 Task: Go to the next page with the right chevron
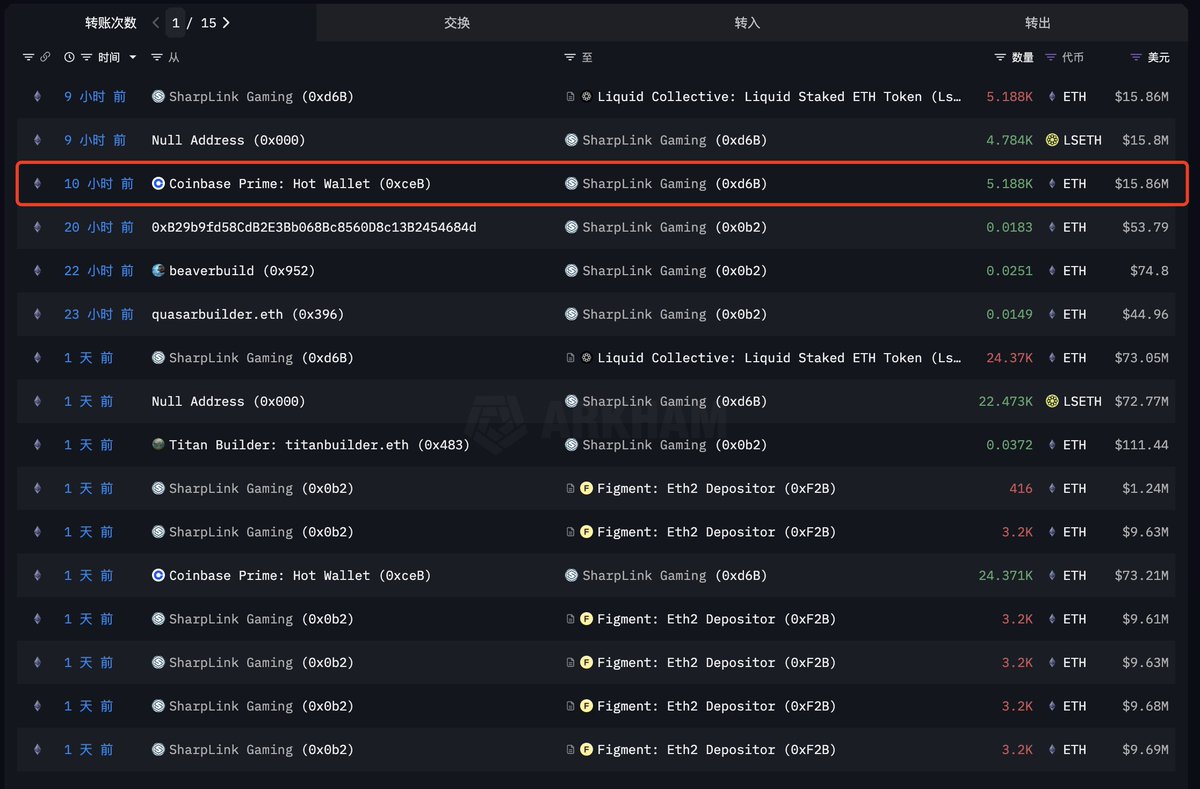tap(226, 22)
